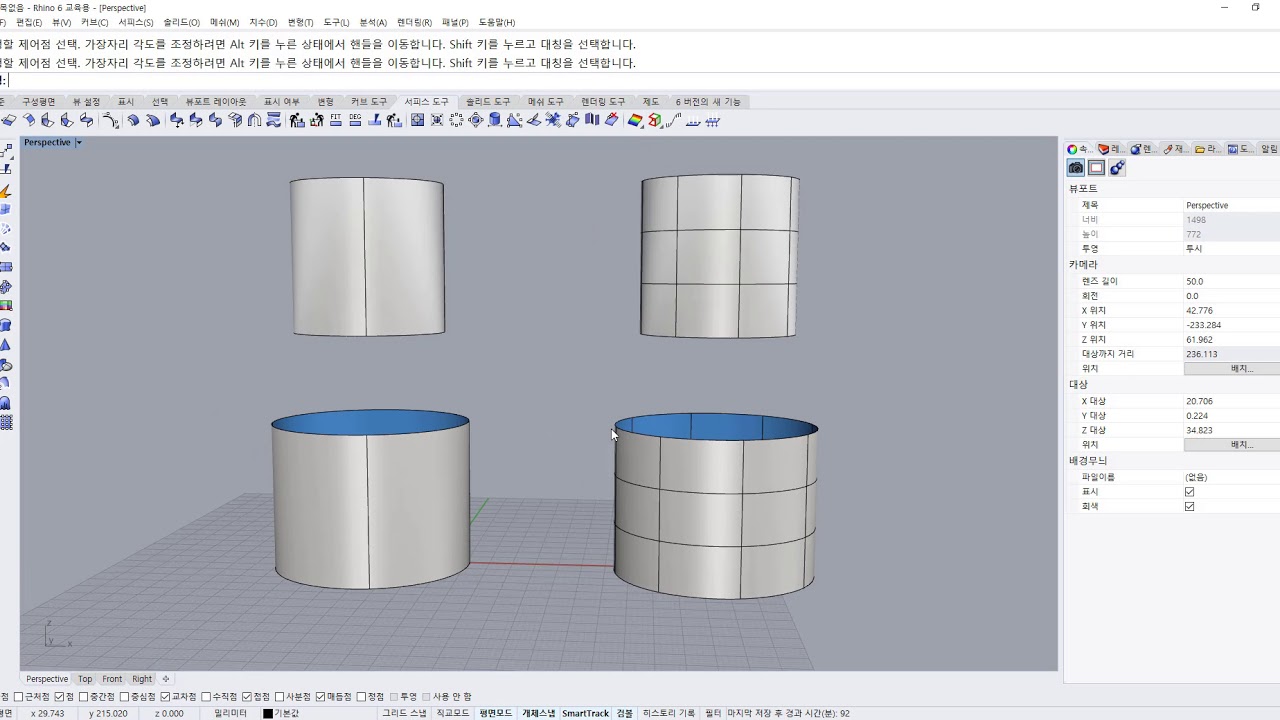The width and height of the screenshot is (1280, 720).
Task: Select the rainbow curvature analysis icon
Action: click(x=634, y=120)
